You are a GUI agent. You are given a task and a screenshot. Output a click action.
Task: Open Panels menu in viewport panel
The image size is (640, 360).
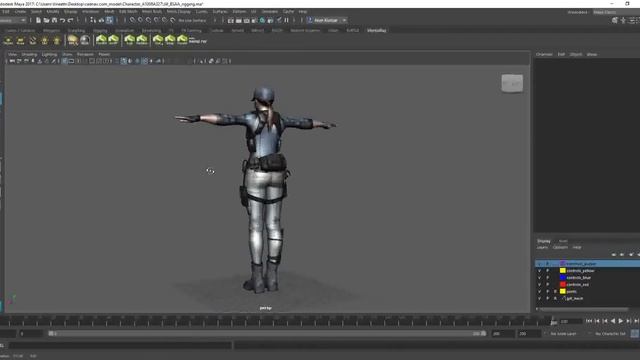coord(104,54)
